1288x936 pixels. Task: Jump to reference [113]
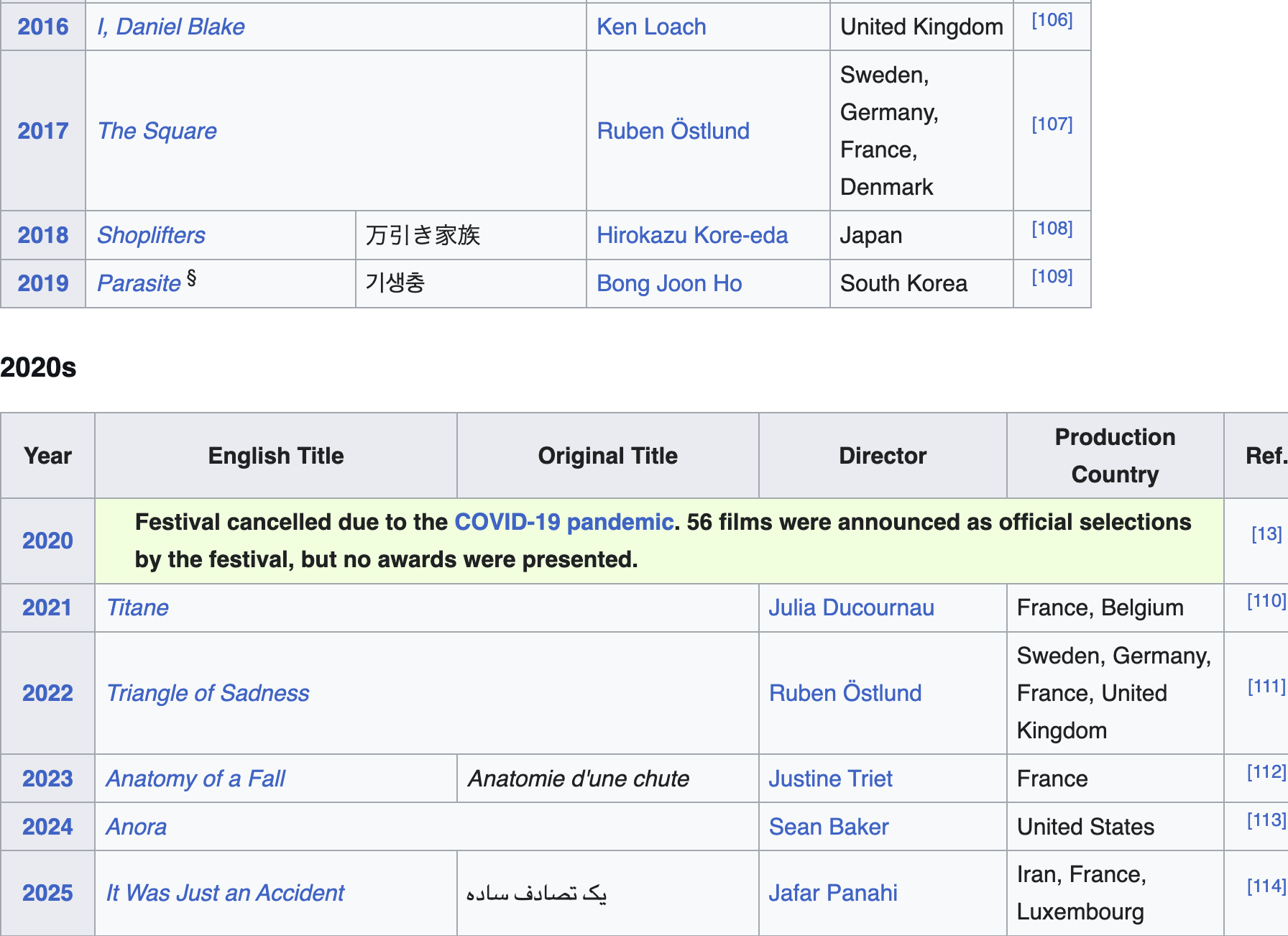(1266, 820)
